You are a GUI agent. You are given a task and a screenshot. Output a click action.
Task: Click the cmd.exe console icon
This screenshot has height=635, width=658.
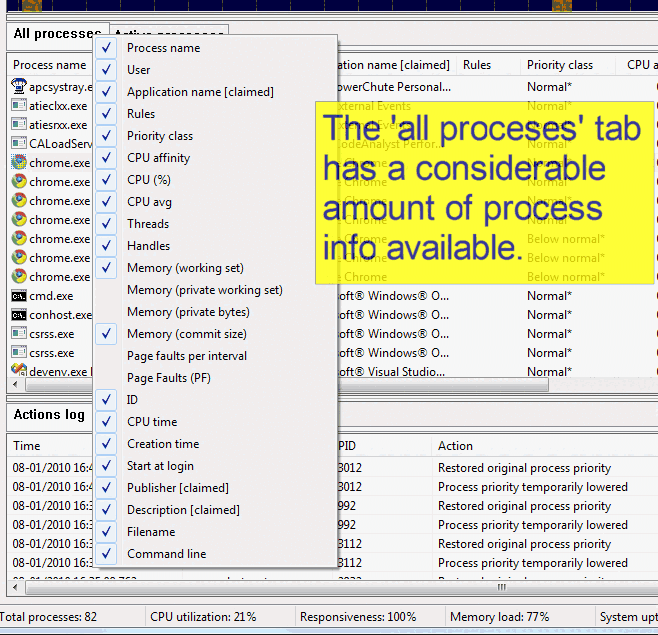(19, 296)
